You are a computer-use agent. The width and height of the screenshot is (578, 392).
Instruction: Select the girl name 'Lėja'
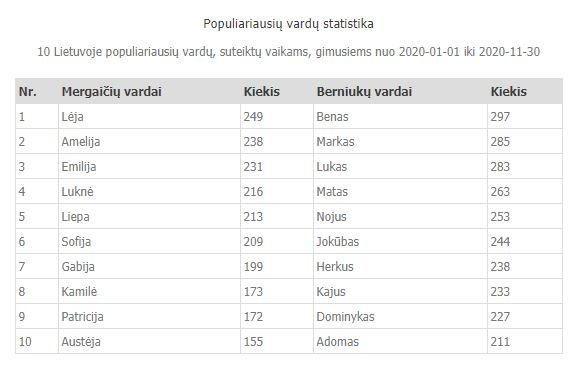point(72,117)
